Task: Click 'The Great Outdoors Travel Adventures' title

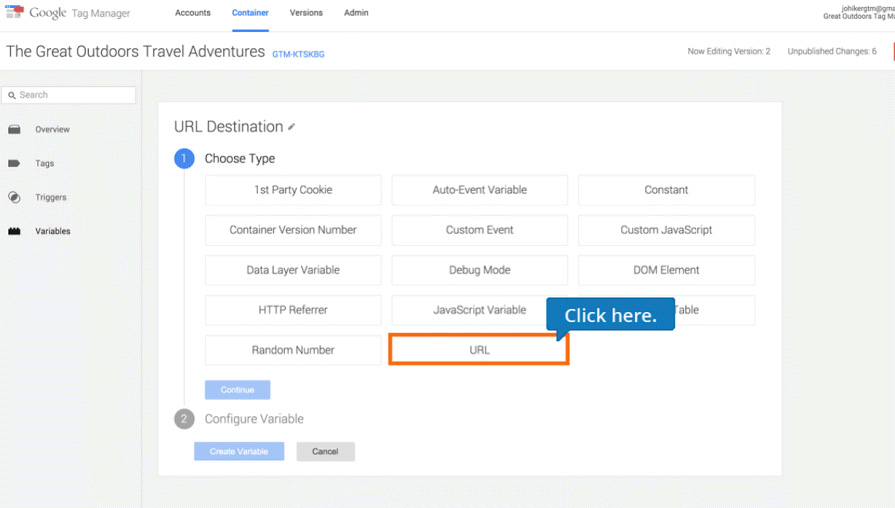Action: [135, 52]
